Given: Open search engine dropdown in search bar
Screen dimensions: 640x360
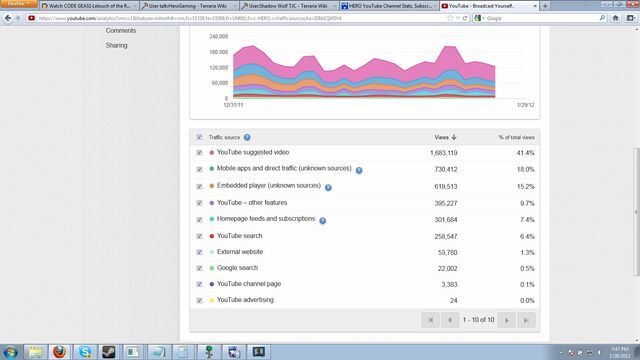Looking at the screenshot, I should coord(479,18).
